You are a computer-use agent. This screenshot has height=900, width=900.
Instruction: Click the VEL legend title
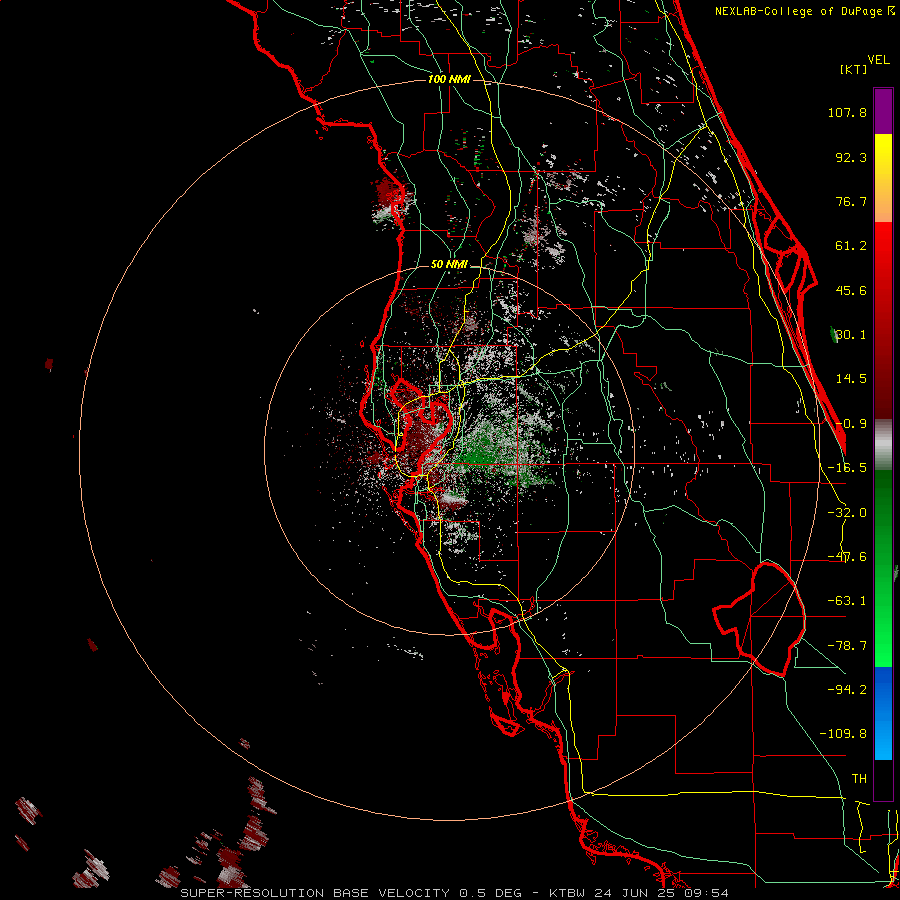(878, 60)
